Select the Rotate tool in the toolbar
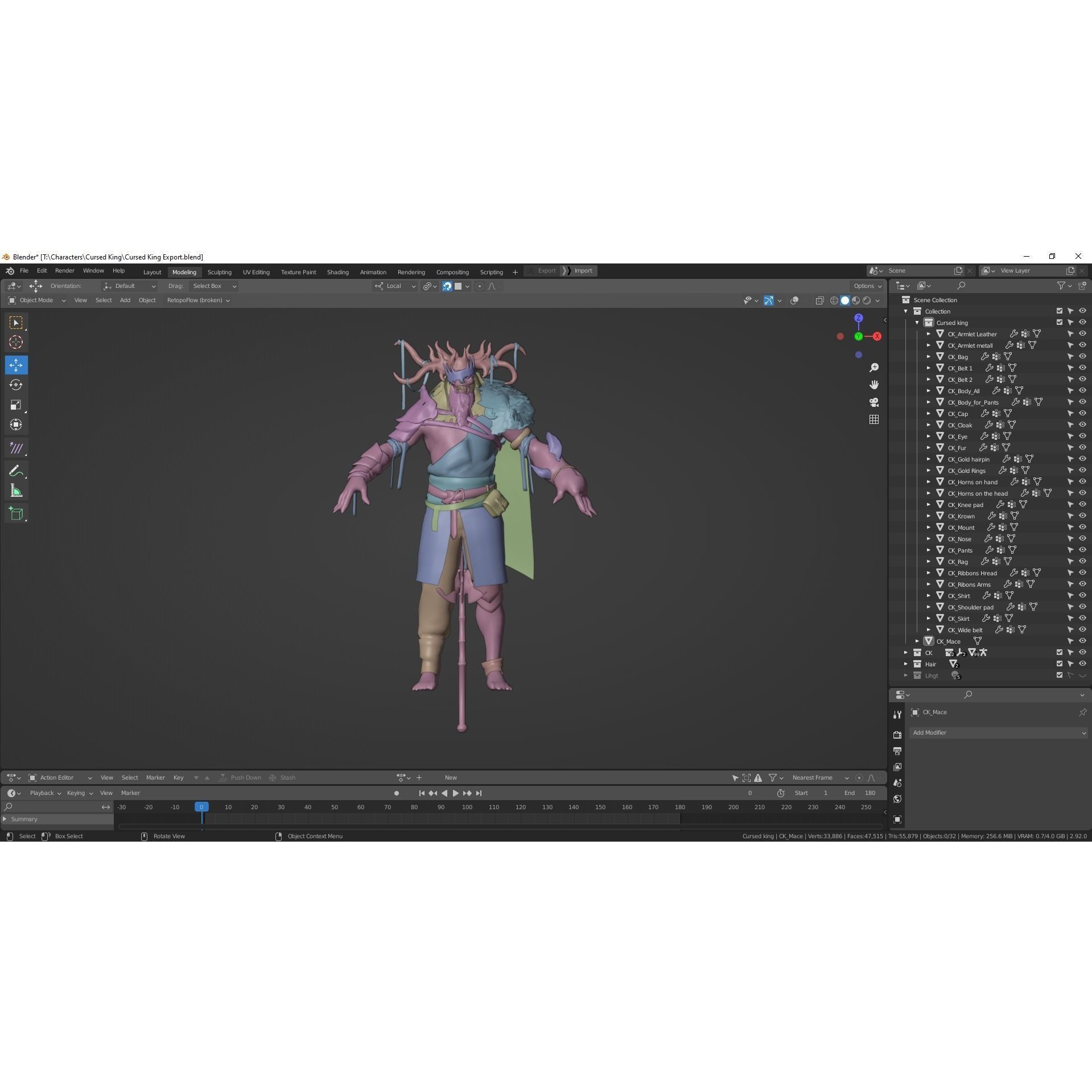 tap(16, 385)
